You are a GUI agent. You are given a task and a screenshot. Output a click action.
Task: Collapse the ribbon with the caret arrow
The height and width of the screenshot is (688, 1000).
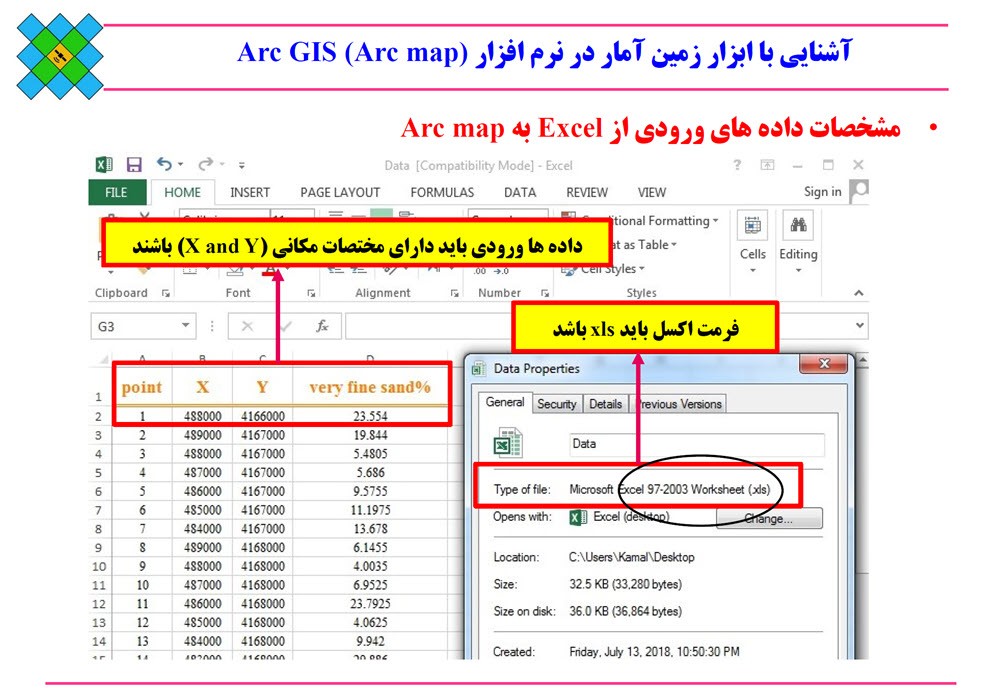[858, 293]
